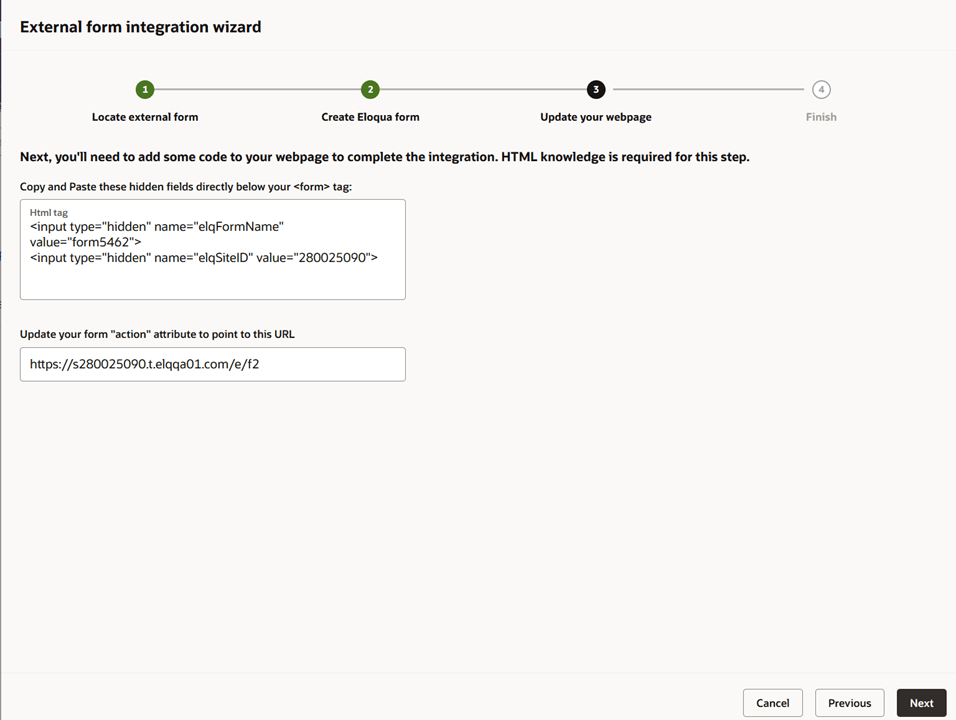Click the External form integration wizard title
This screenshot has width=956, height=720.
click(140, 27)
